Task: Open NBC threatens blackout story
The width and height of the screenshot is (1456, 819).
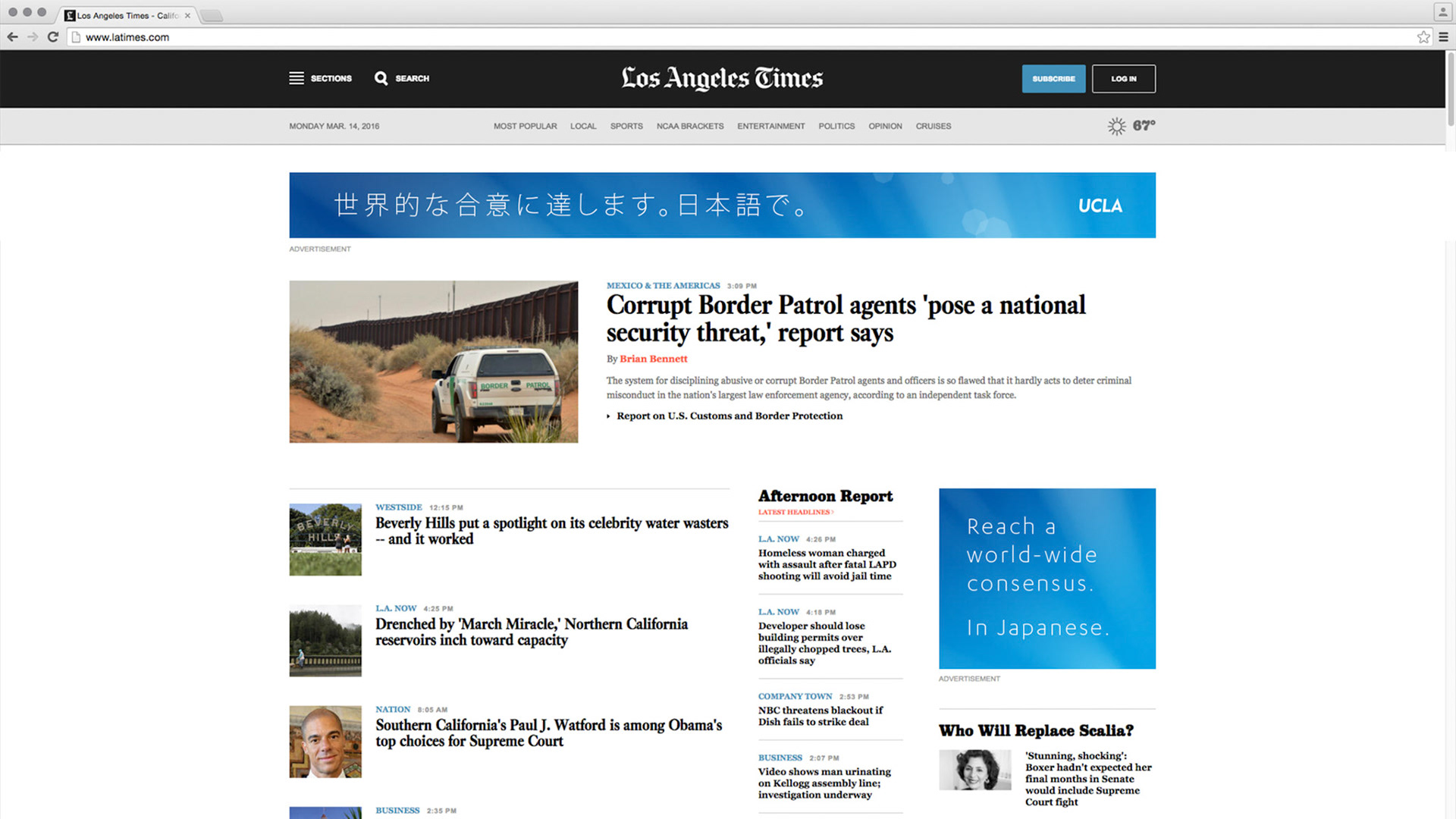Action: click(x=821, y=716)
